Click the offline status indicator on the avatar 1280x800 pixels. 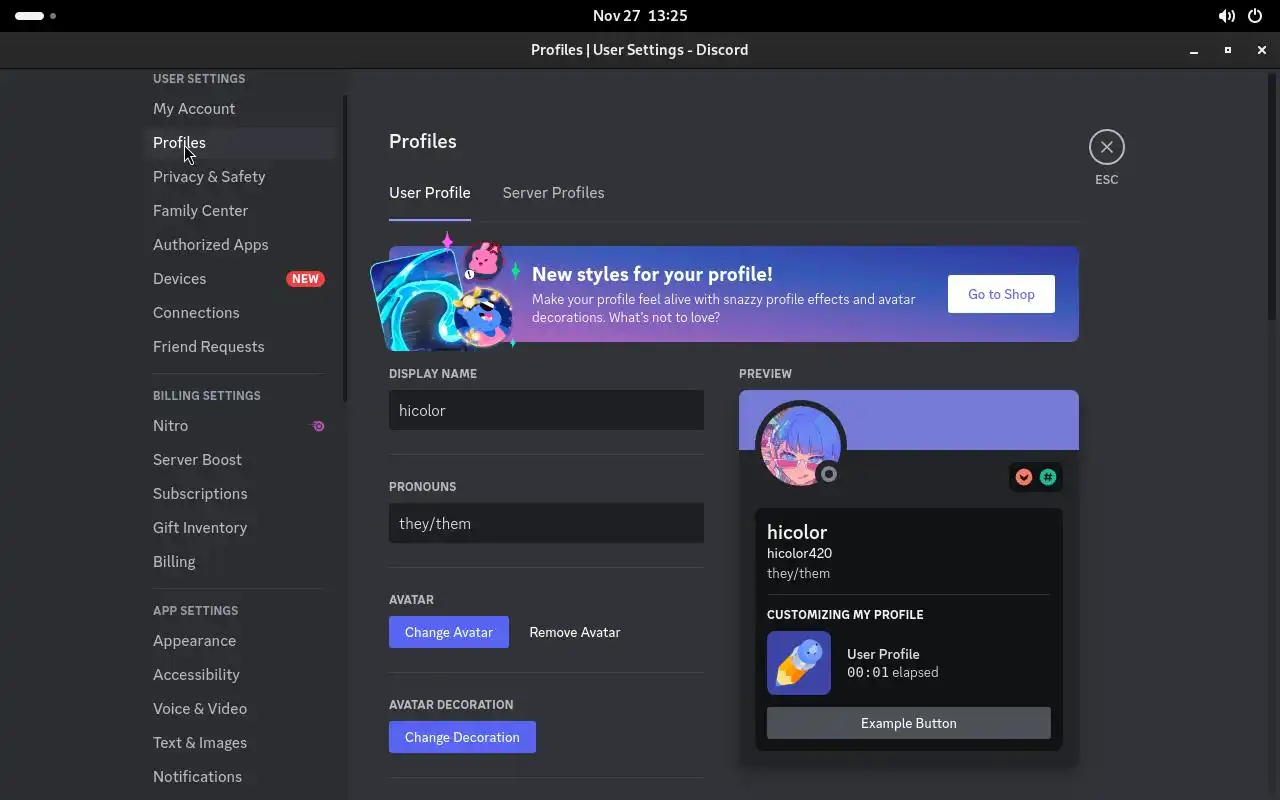(x=828, y=474)
